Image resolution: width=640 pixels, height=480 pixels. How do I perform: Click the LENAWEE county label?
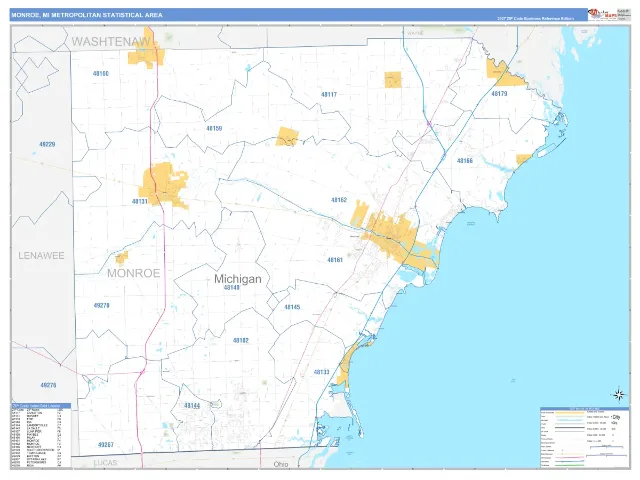(x=41, y=256)
